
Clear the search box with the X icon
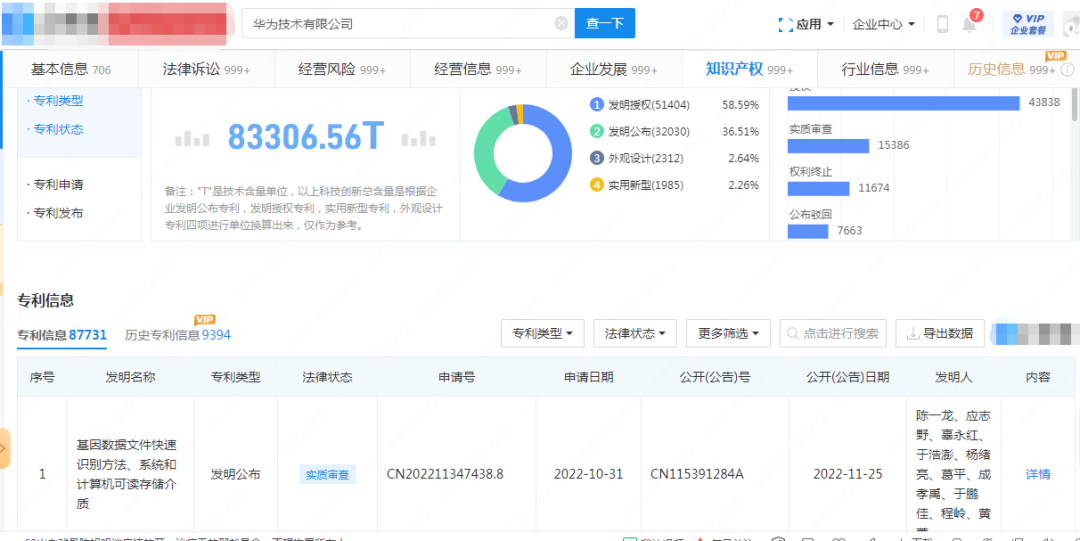(x=561, y=23)
